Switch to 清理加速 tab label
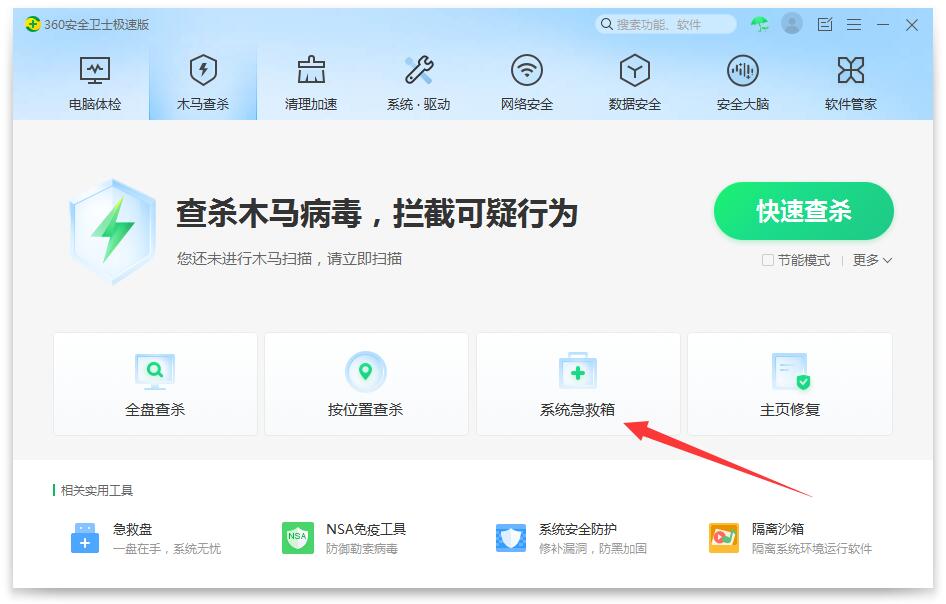946x604 pixels. coord(311,104)
